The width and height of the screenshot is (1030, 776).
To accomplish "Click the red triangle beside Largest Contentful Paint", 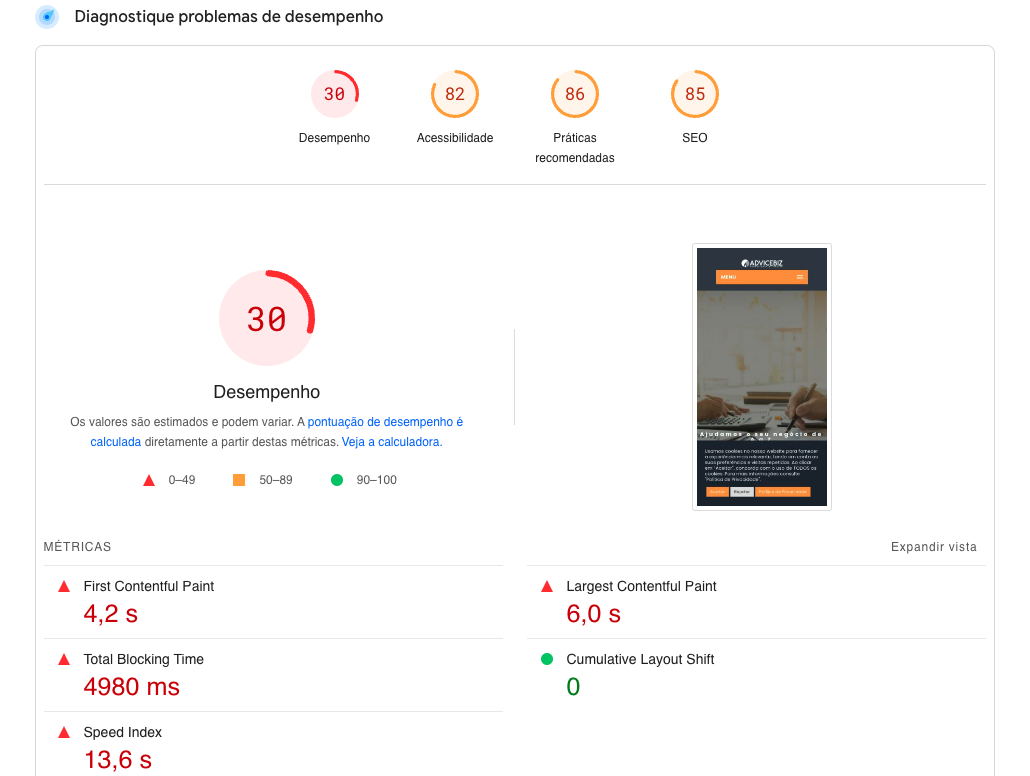I will point(547,587).
